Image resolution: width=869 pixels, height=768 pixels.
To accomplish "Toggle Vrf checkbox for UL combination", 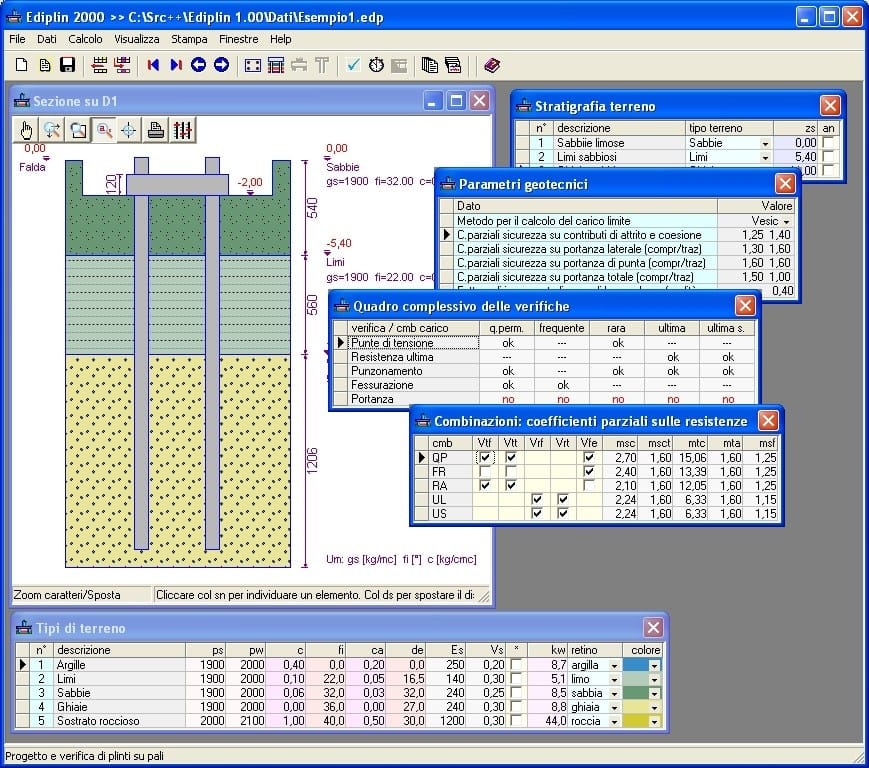I will click(538, 500).
